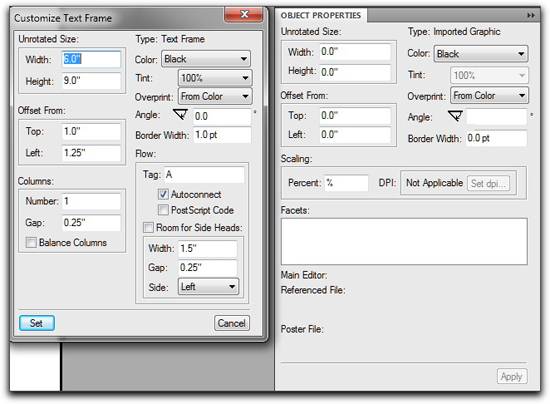Check the Room for Side Heads option
Screen dimensions: 550x404
148,228
